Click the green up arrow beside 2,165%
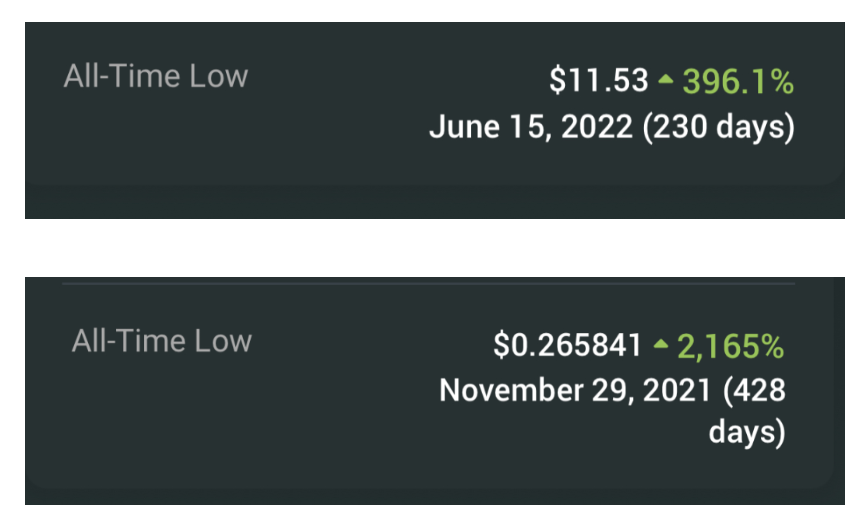This screenshot has height=521, width=868. coord(660,346)
